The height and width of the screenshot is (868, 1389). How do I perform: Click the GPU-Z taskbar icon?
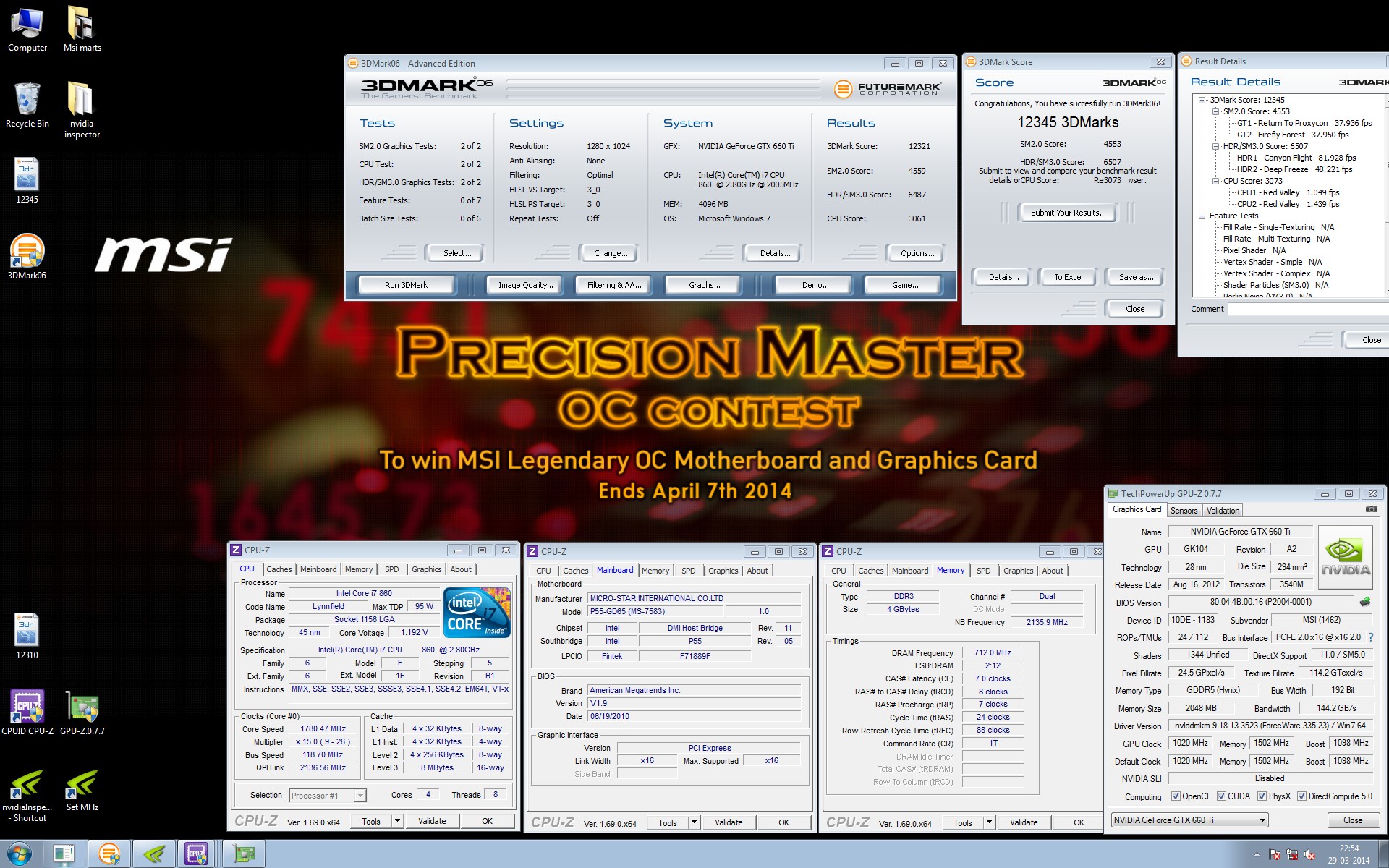click(244, 854)
